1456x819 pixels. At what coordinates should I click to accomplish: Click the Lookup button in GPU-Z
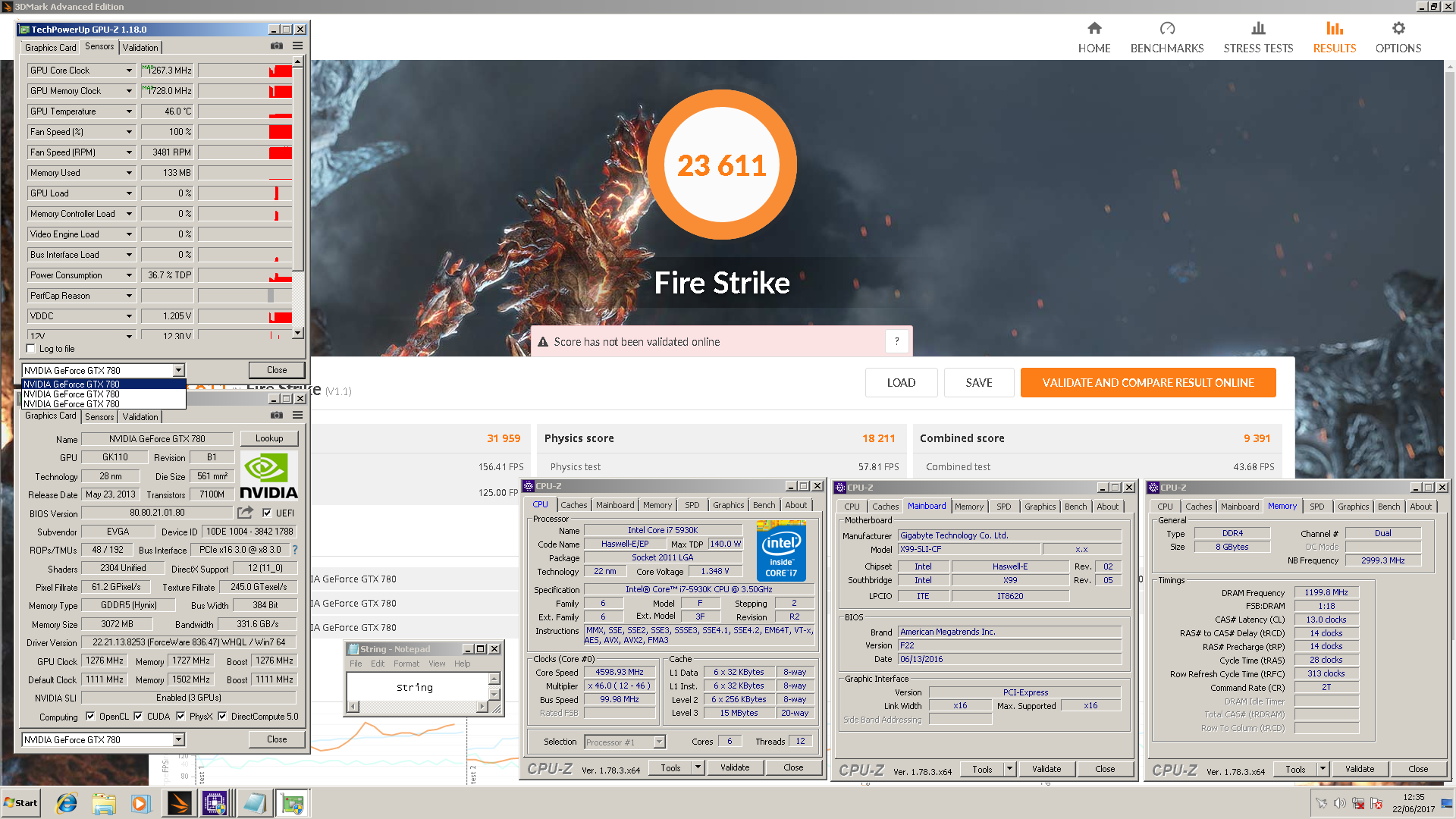coord(269,438)
